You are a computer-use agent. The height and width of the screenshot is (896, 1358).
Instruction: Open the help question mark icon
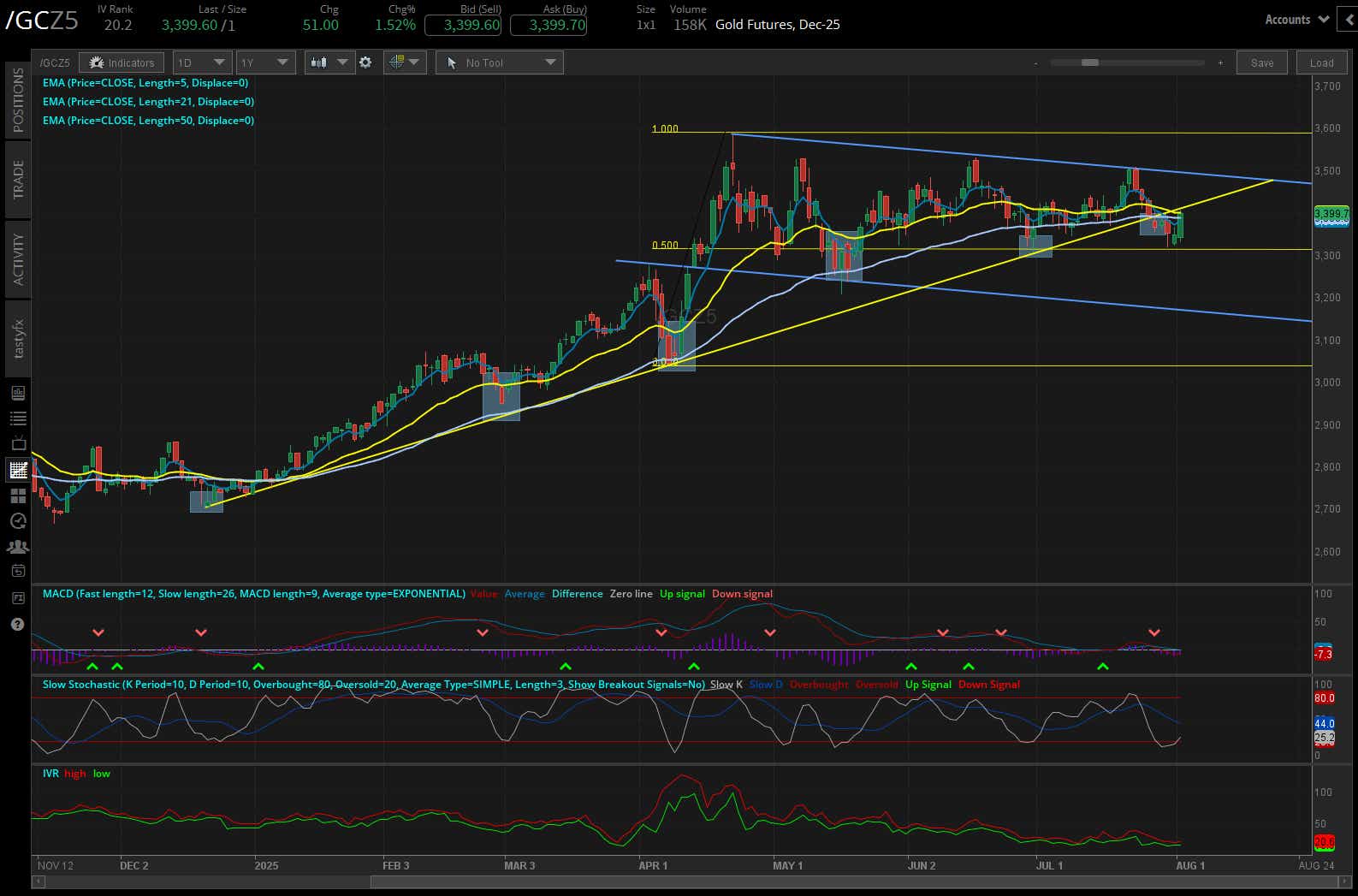[x=18, y=624]
